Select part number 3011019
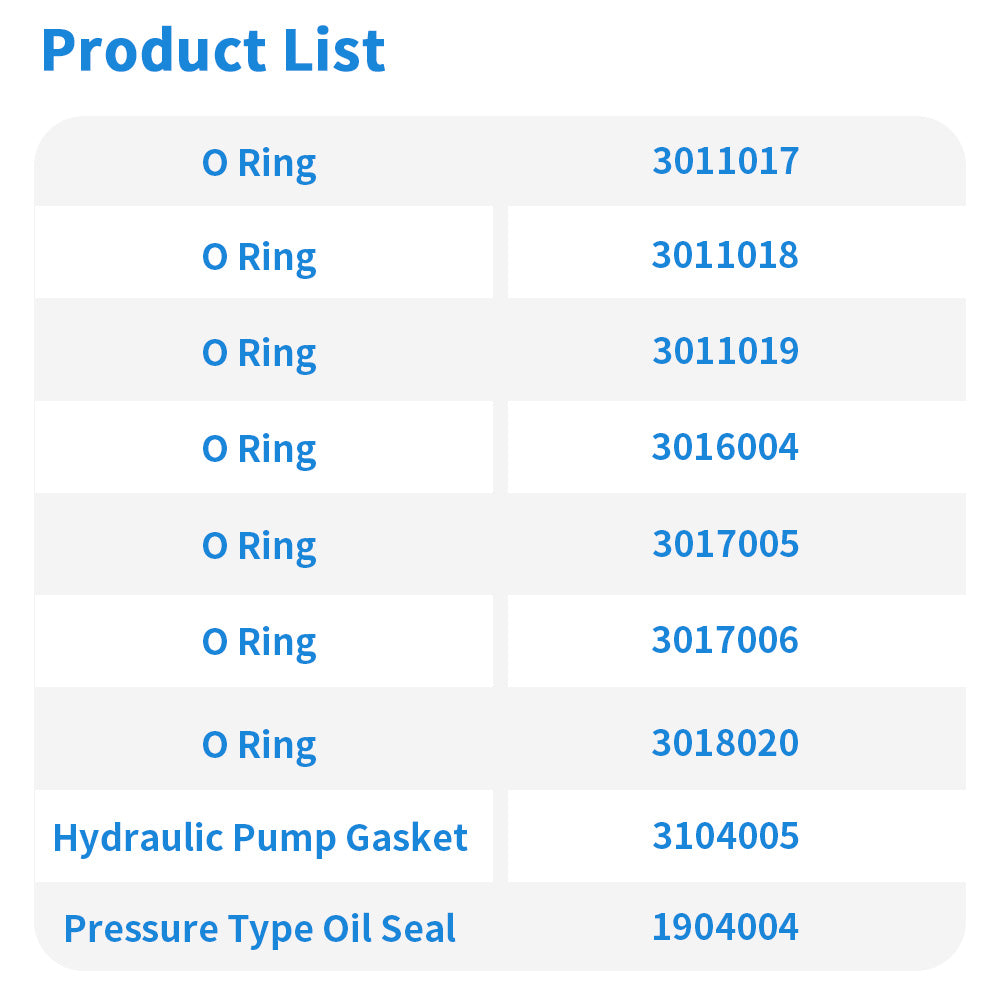Screen dimensions: 1000x1000 pyautogui.click(x=725, y=351)
